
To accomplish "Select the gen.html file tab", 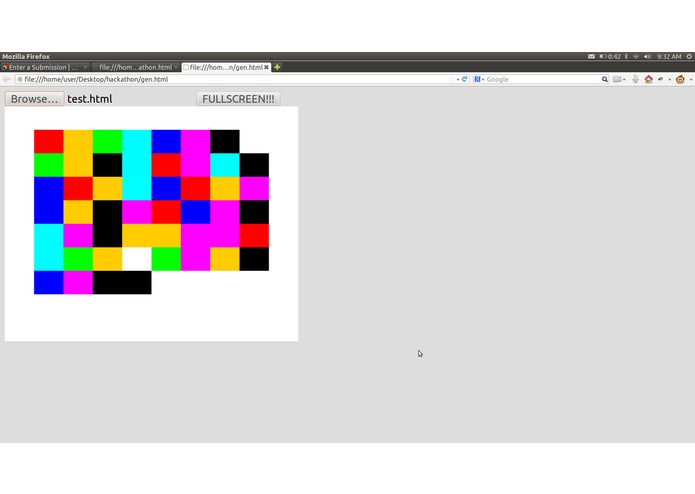I will (226, 67).
